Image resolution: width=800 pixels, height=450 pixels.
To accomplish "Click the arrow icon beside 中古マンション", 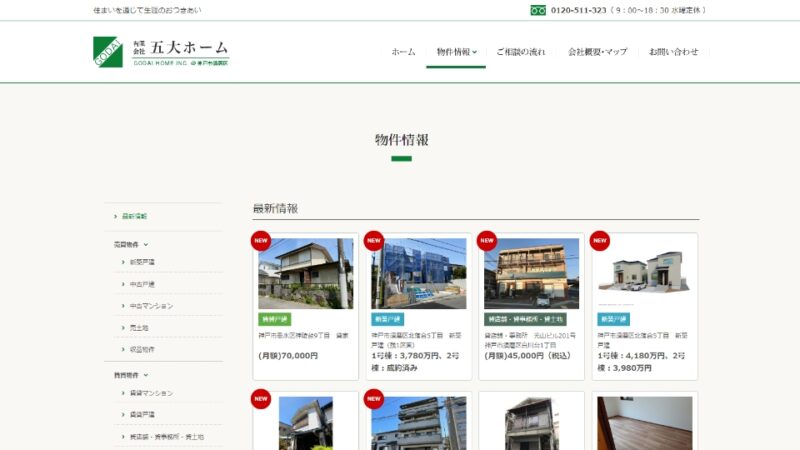I will point(123,306).
